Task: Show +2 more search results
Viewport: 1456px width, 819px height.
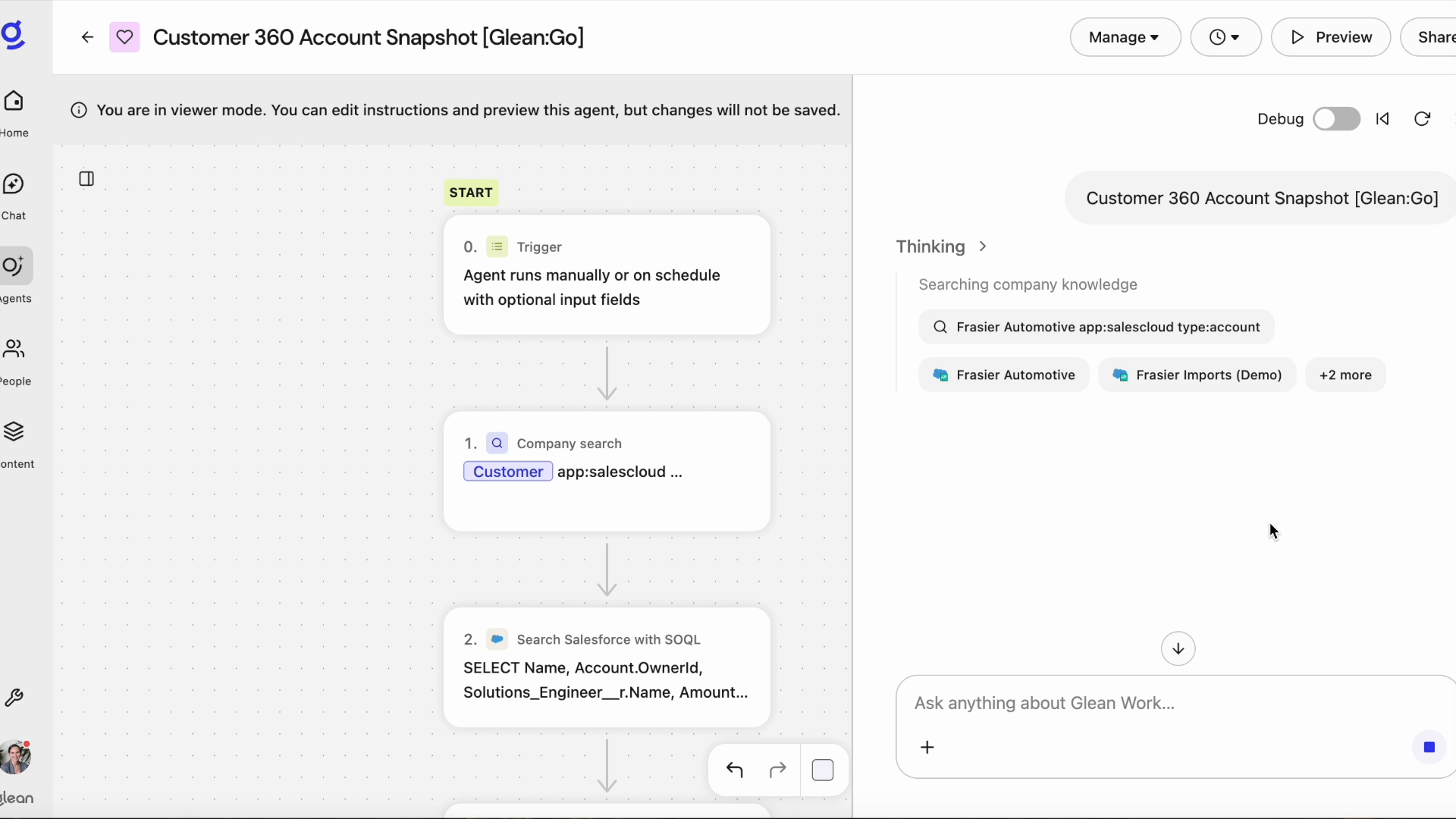Action: click(x=1345, y=375)
